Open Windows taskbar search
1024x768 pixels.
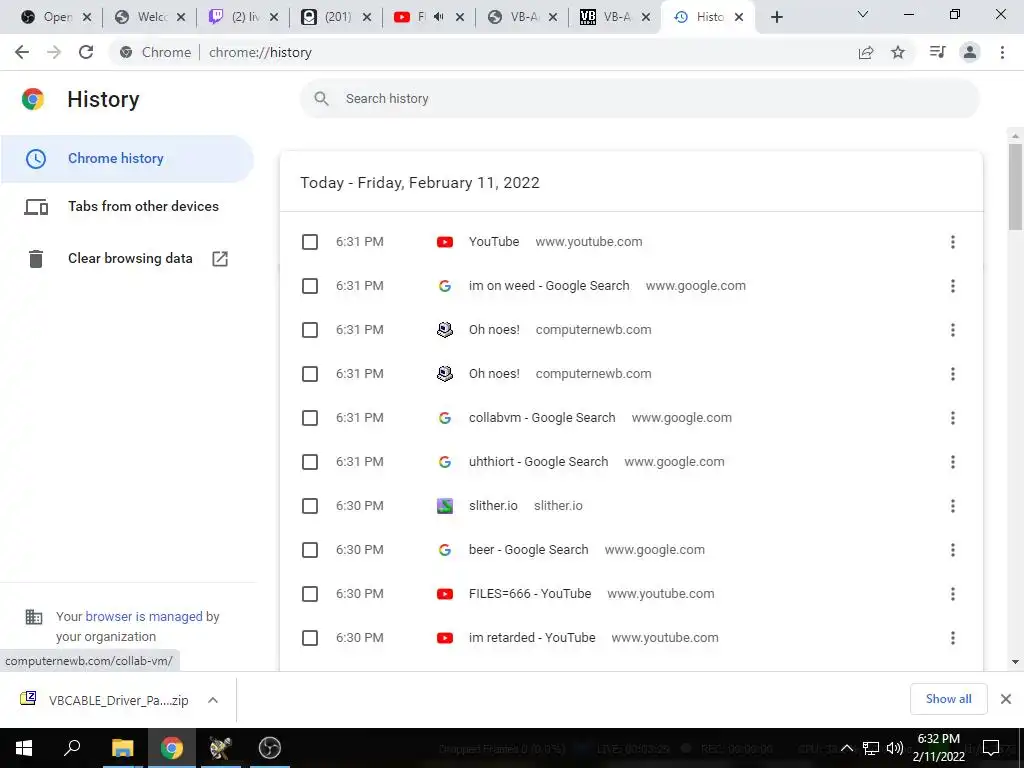(72, 748)
